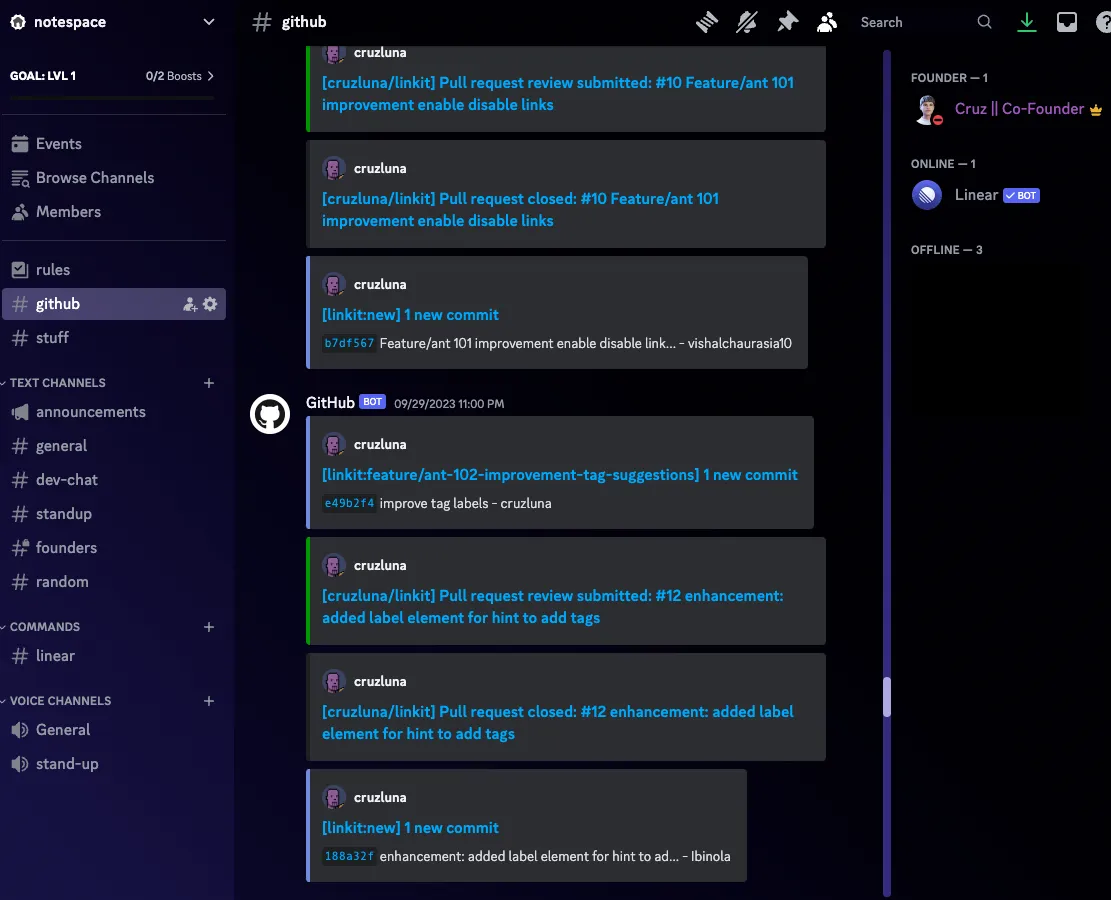This screenshot has width=1111, height=900.
Task: Open the Threads panel in the toolbar
Action: (706, 21)
